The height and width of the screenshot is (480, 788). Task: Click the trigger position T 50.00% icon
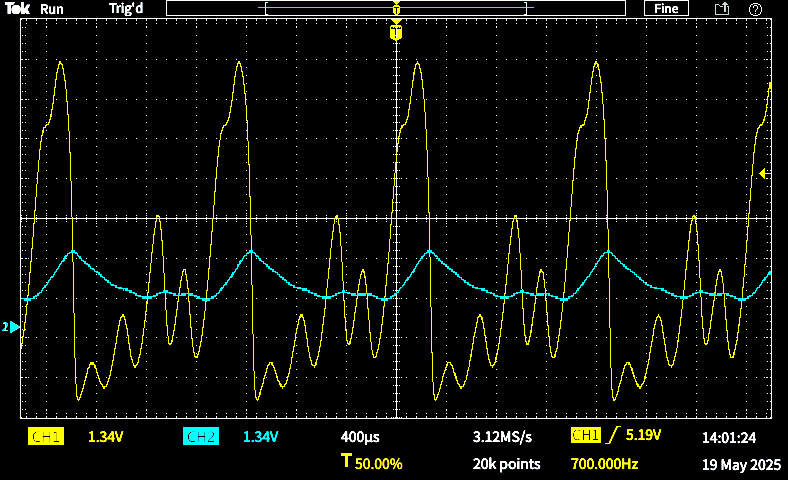346,463
